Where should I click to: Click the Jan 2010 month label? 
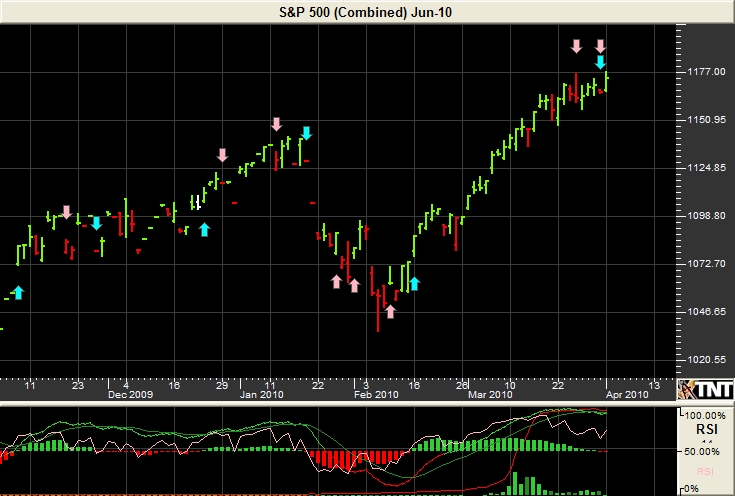[262, 394]
